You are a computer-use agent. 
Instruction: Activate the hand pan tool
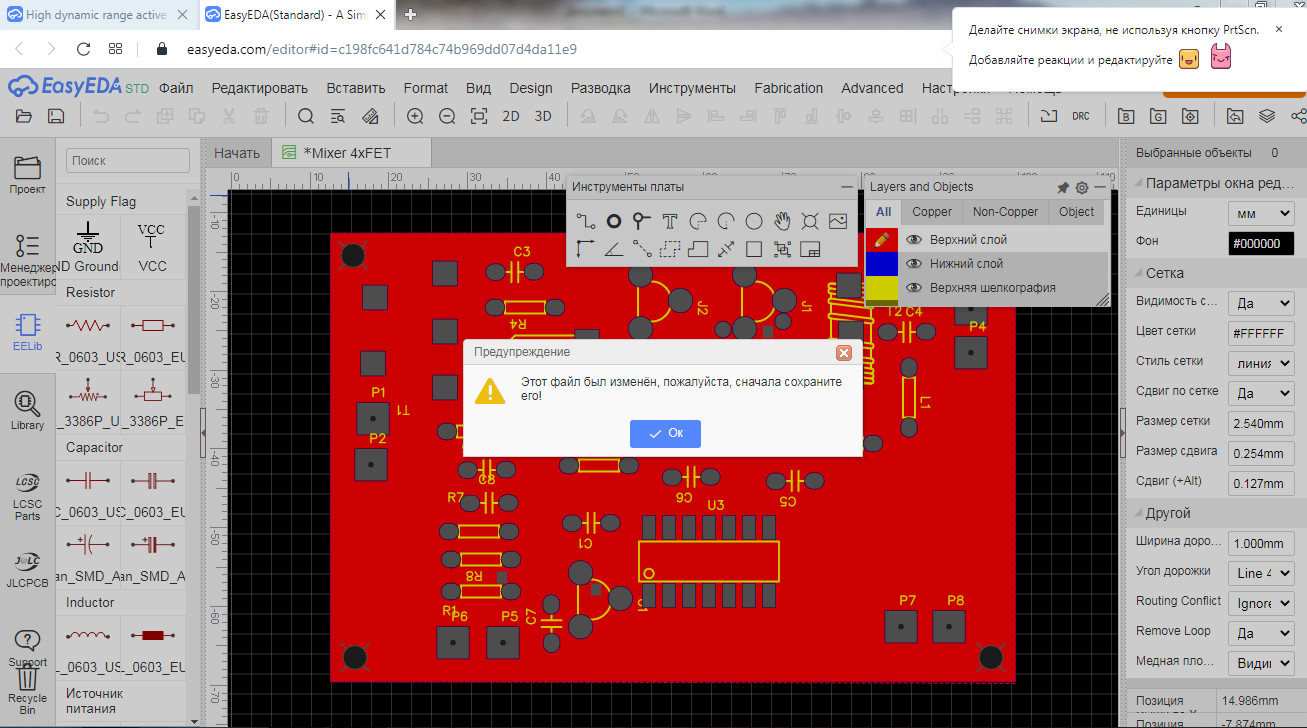click(782, 221)
